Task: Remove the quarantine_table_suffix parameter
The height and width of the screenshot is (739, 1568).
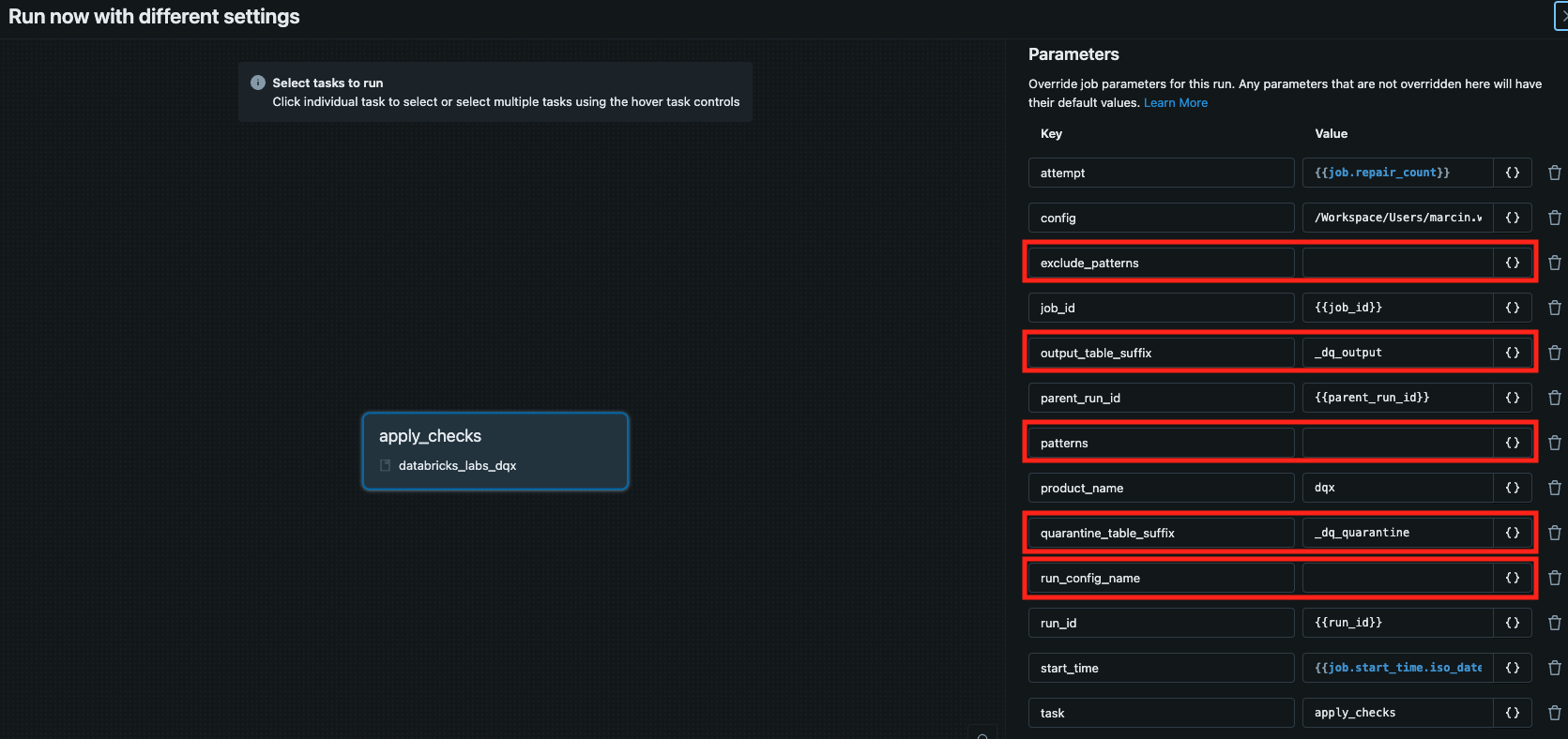Action: pos(1554,533)
